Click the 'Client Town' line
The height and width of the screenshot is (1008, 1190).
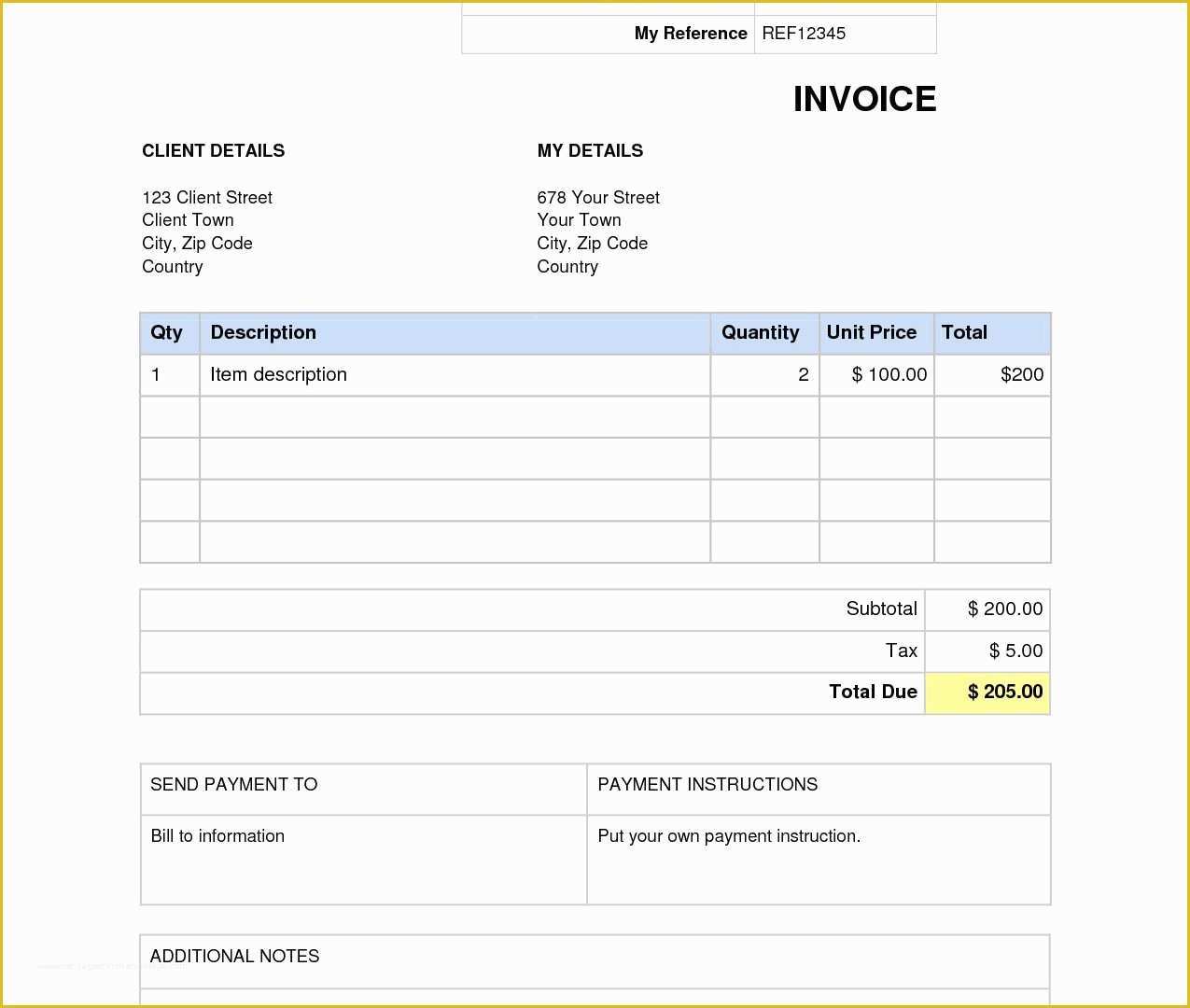point(188,220)
